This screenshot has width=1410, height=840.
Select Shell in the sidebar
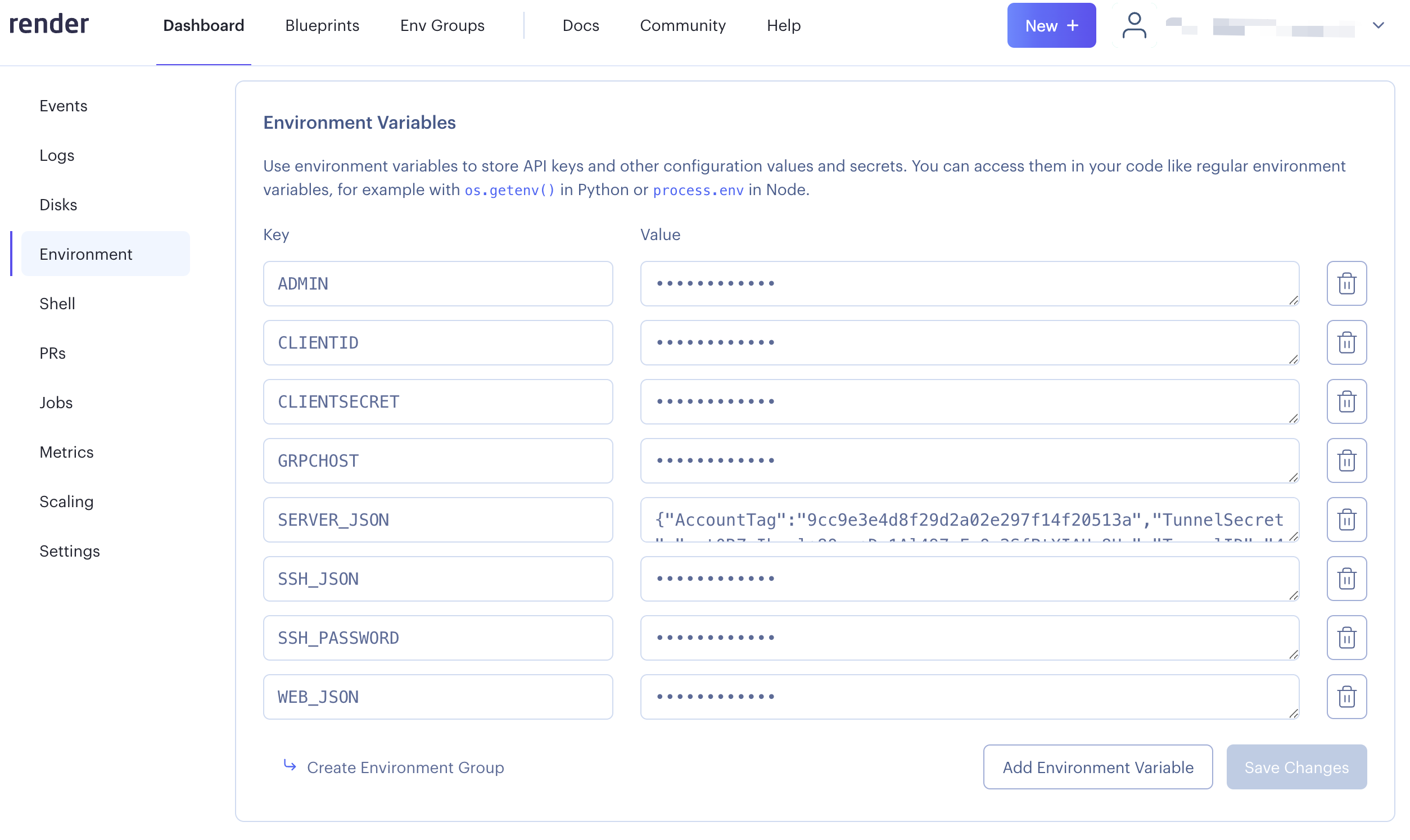(57, 304)
